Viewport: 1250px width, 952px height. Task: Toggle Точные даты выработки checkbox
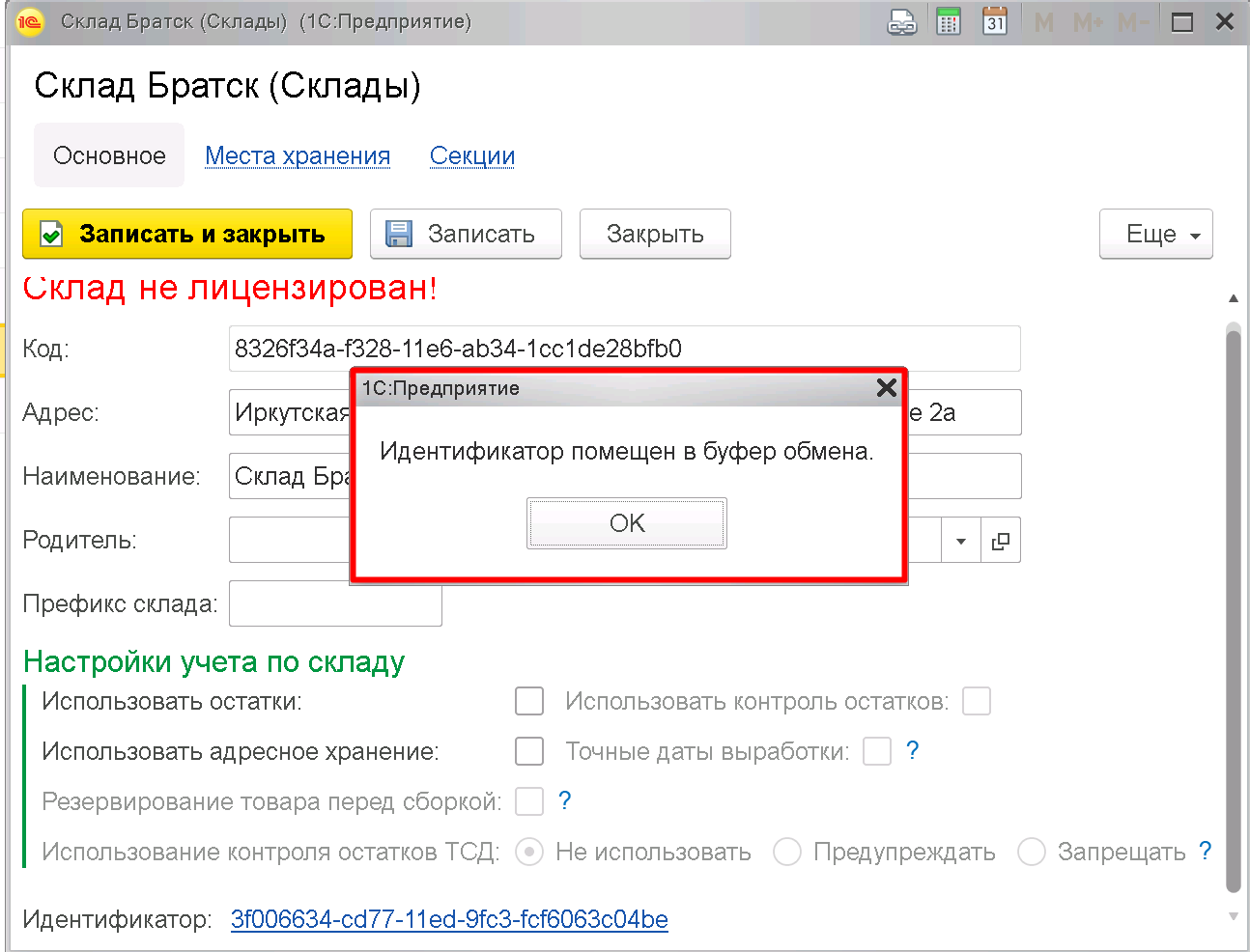[877, 751]
